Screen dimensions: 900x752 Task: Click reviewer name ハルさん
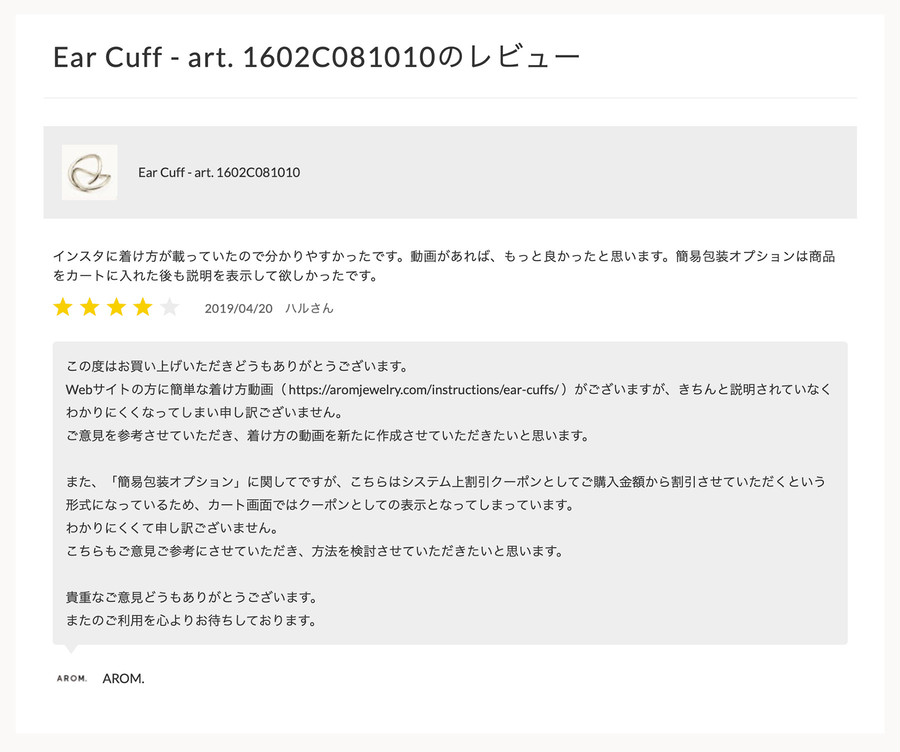click(x=309, y=308)
